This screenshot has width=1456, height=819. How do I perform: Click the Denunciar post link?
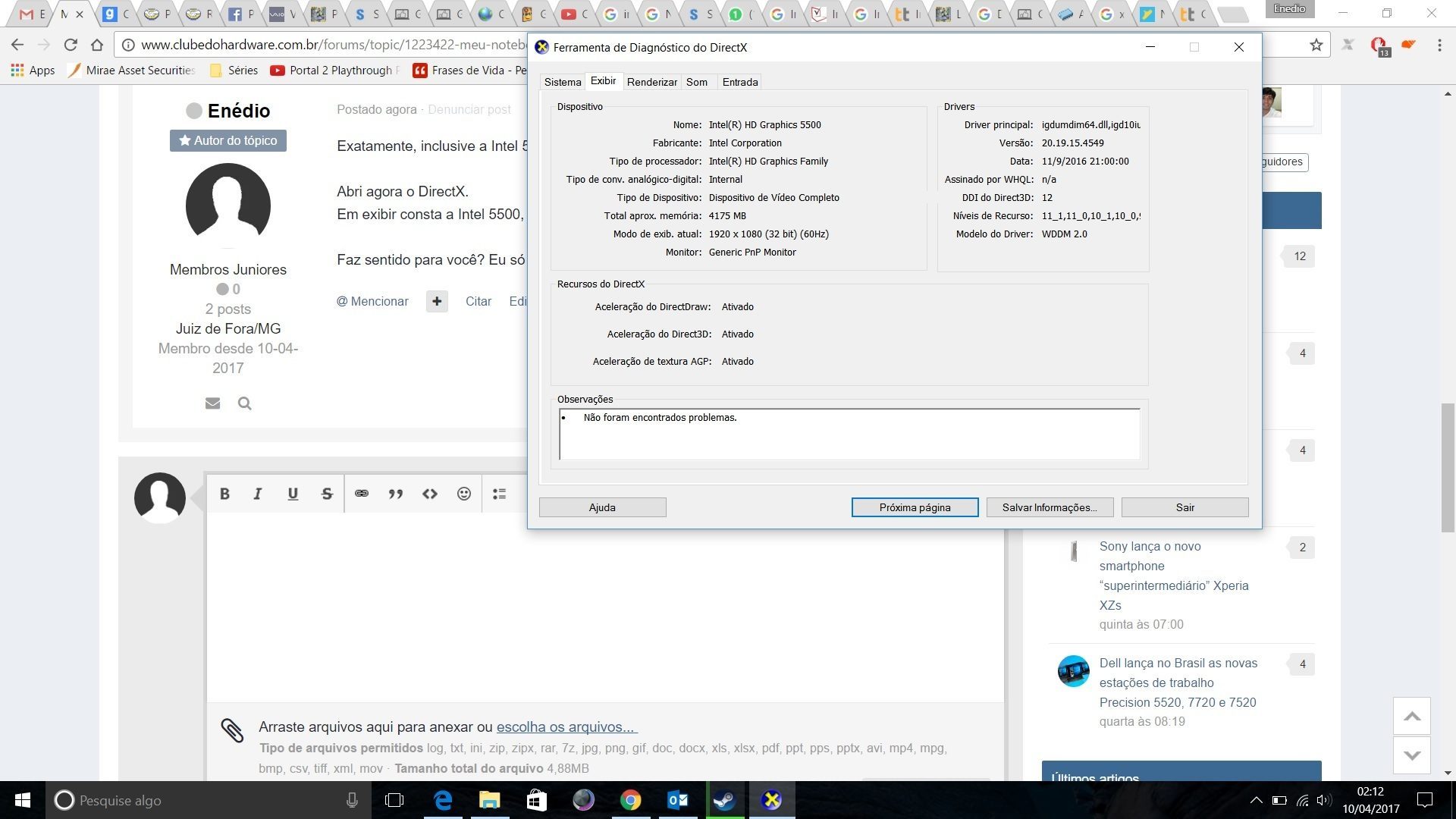[469, 109]
